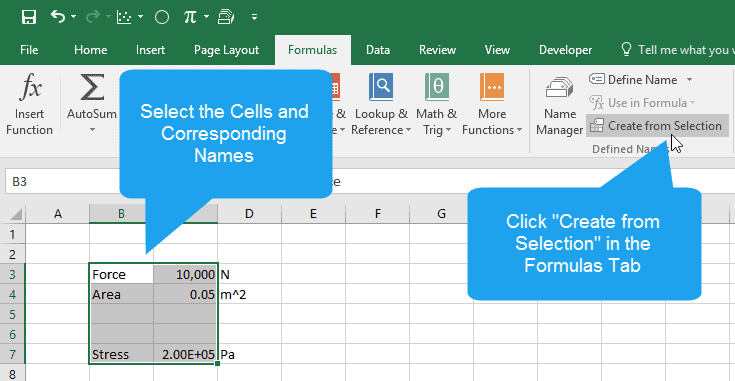This screenshot has width=735, height=381.
Task: Click the Redo arrow icon
Action: click(x=93, y=17)
